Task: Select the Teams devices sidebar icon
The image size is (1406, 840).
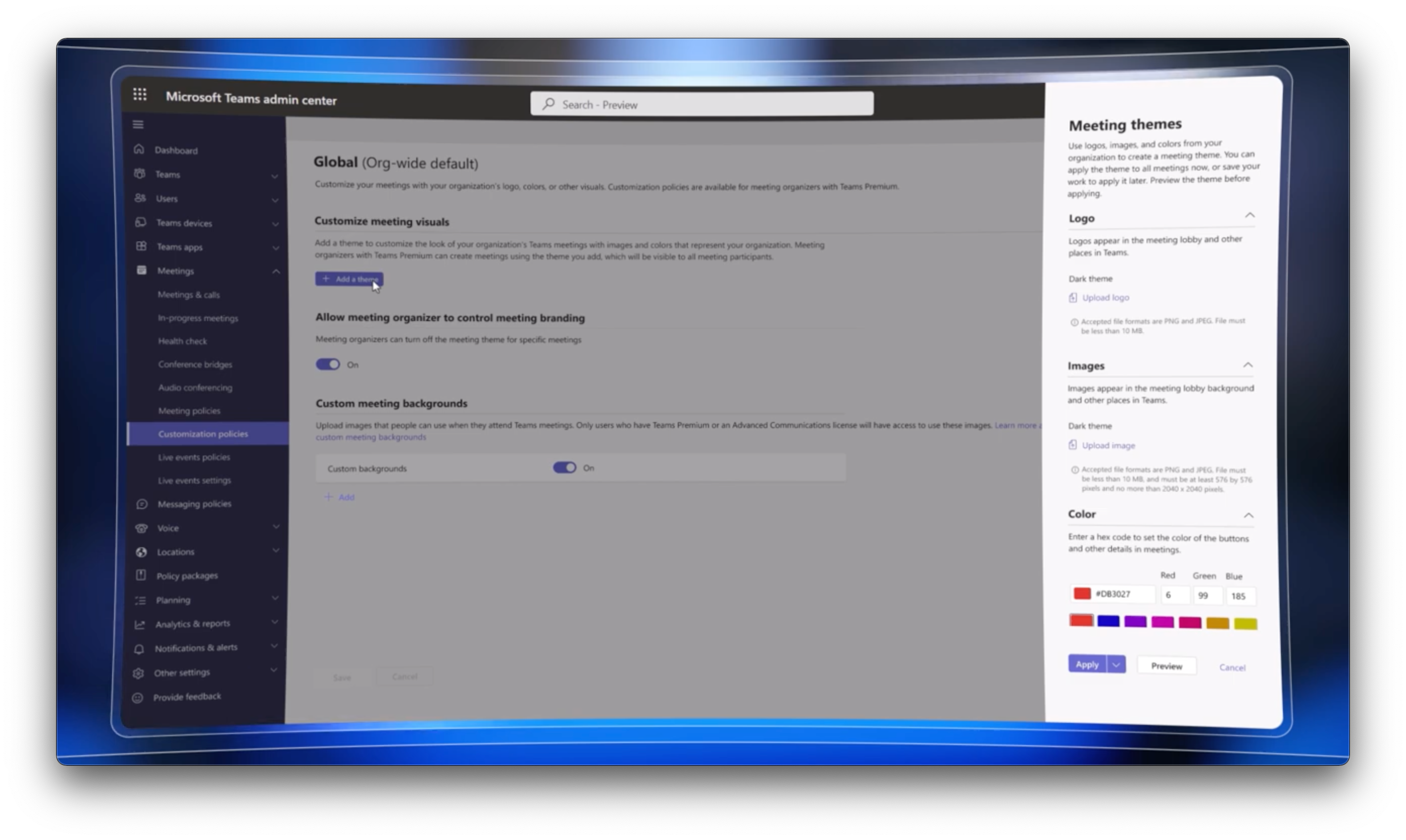Action: (x=140, y=222)
